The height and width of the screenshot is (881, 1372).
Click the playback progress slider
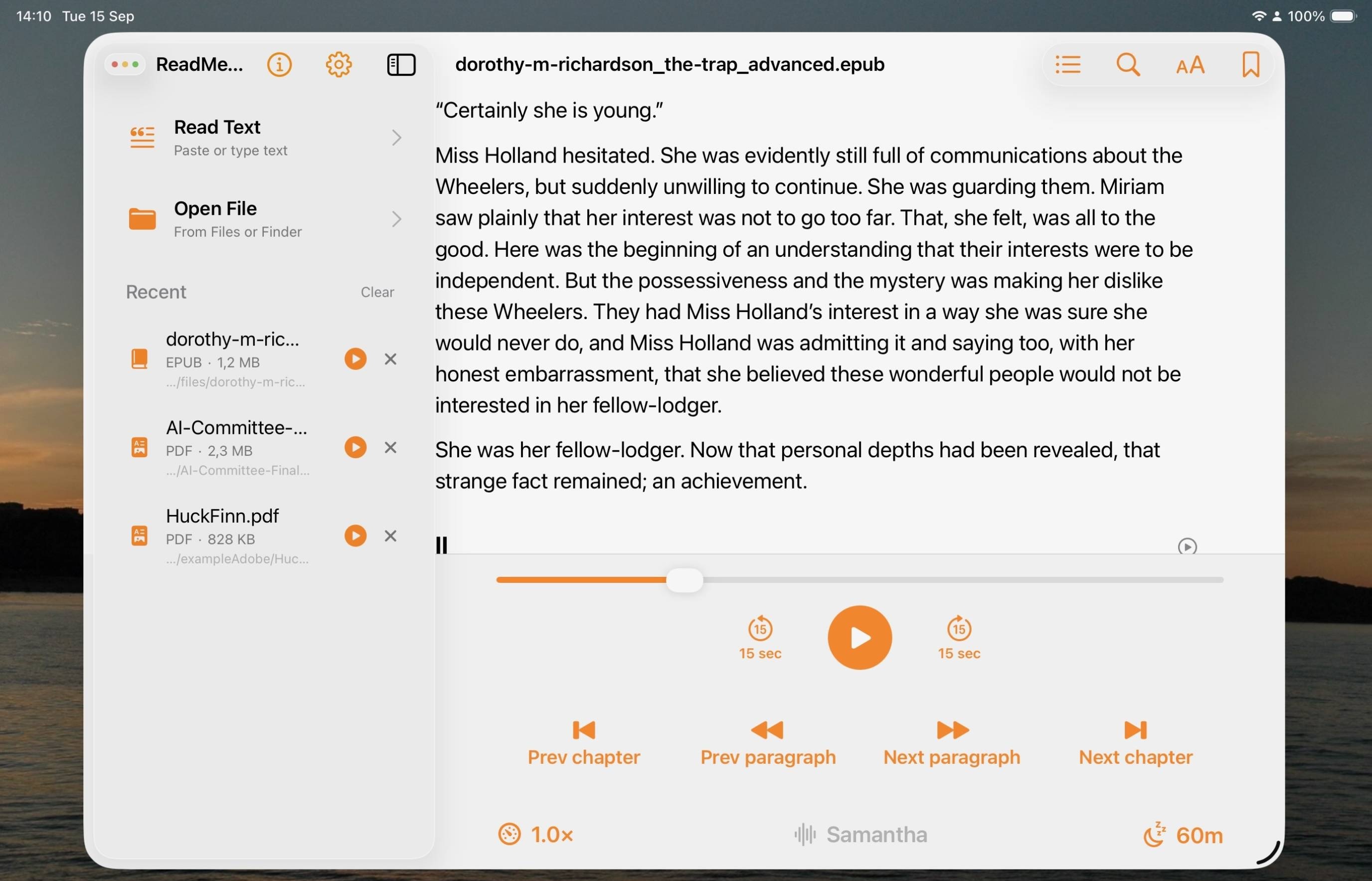click(x=859, y=581)
